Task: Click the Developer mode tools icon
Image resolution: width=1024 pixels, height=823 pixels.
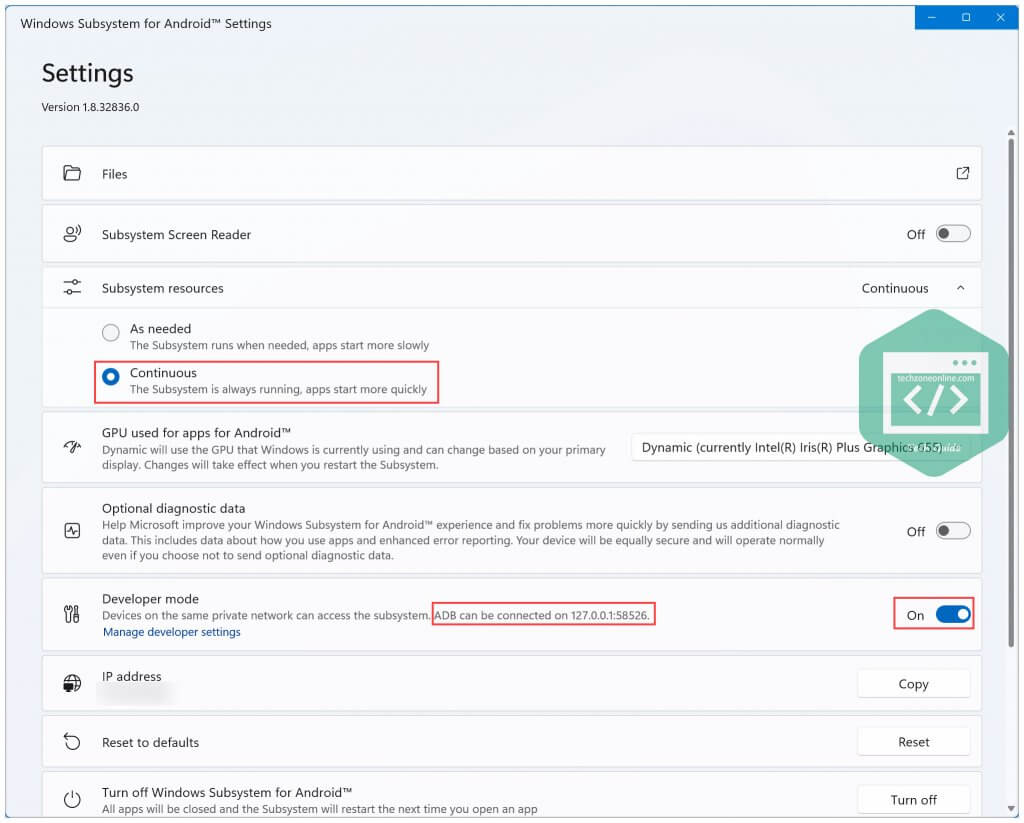Action: pos(71,614)
